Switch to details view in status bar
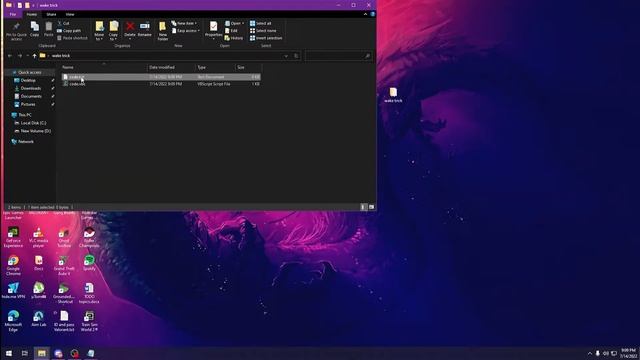 coord(363,207)
